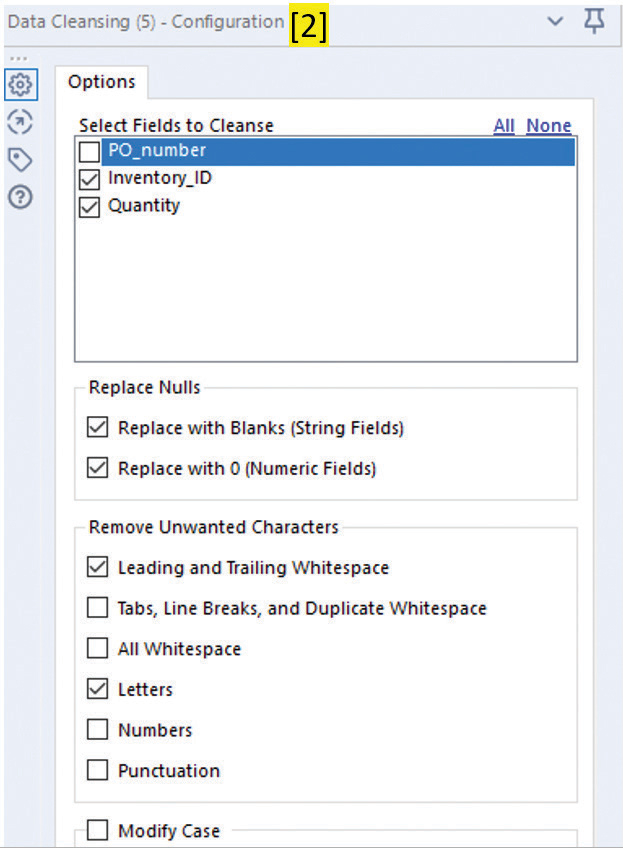Enable the All Whitespace option
The height and width of the screenshot is (853, 623).
[97, 649]
